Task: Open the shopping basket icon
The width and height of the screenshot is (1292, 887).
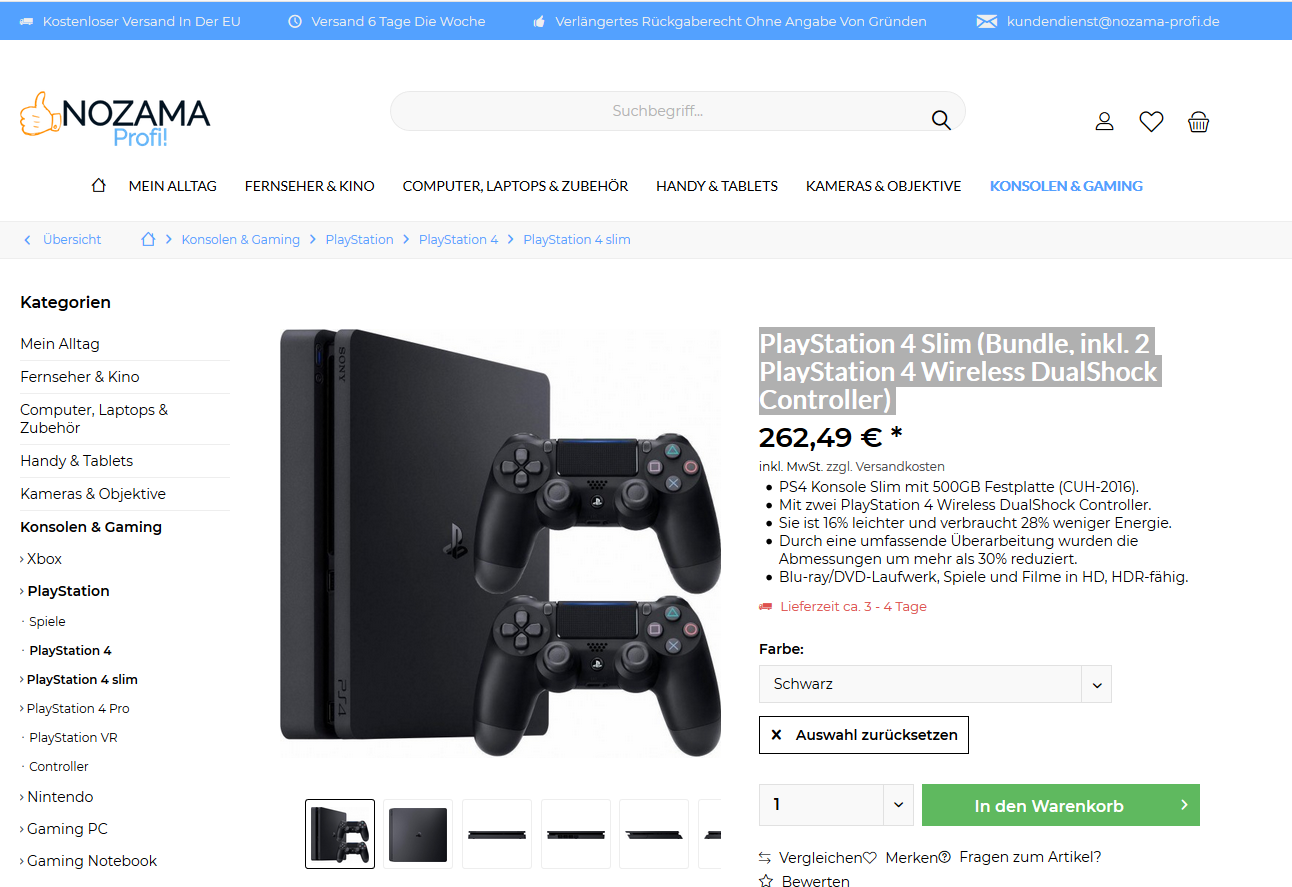Action: 1198,122
